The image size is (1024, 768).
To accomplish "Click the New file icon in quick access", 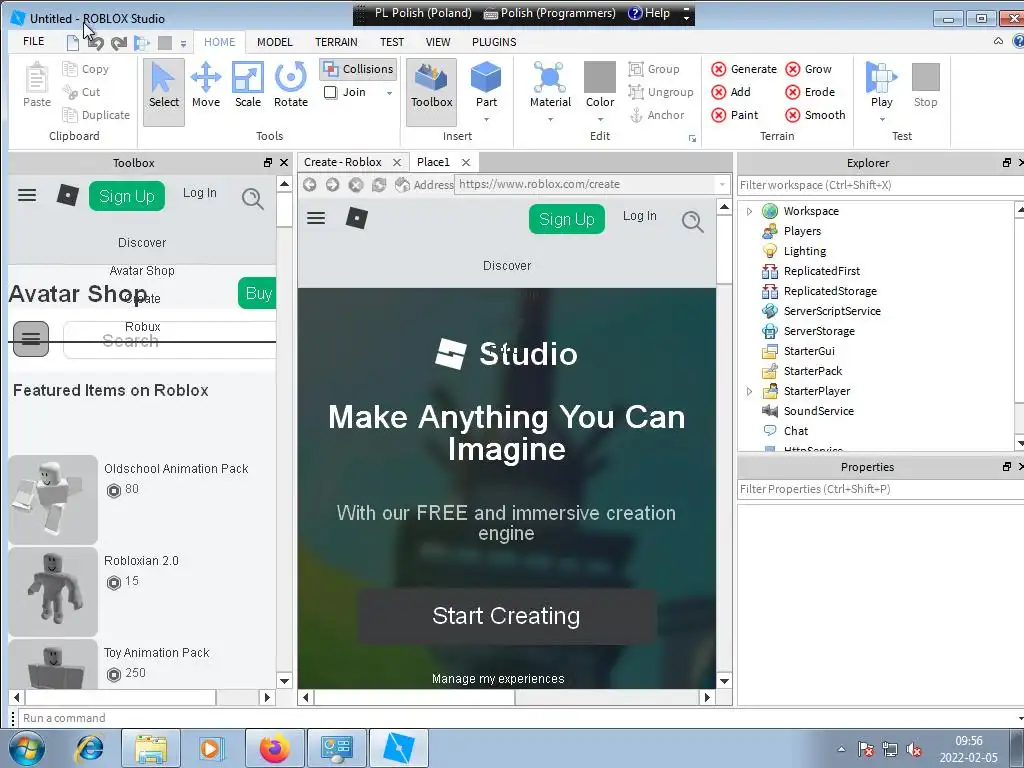I will [72, 43].
